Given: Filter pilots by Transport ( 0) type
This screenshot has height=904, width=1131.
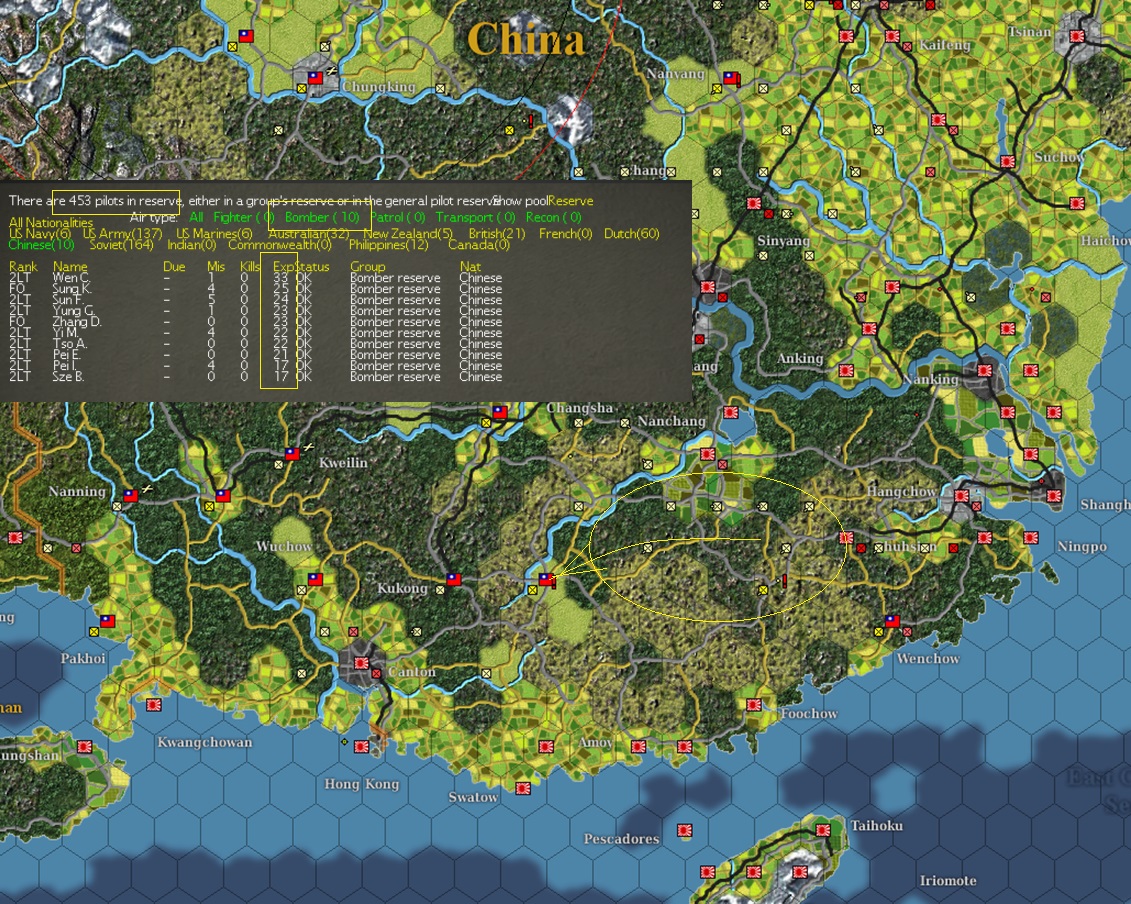Looking at the screenshot, I should 475,217.
